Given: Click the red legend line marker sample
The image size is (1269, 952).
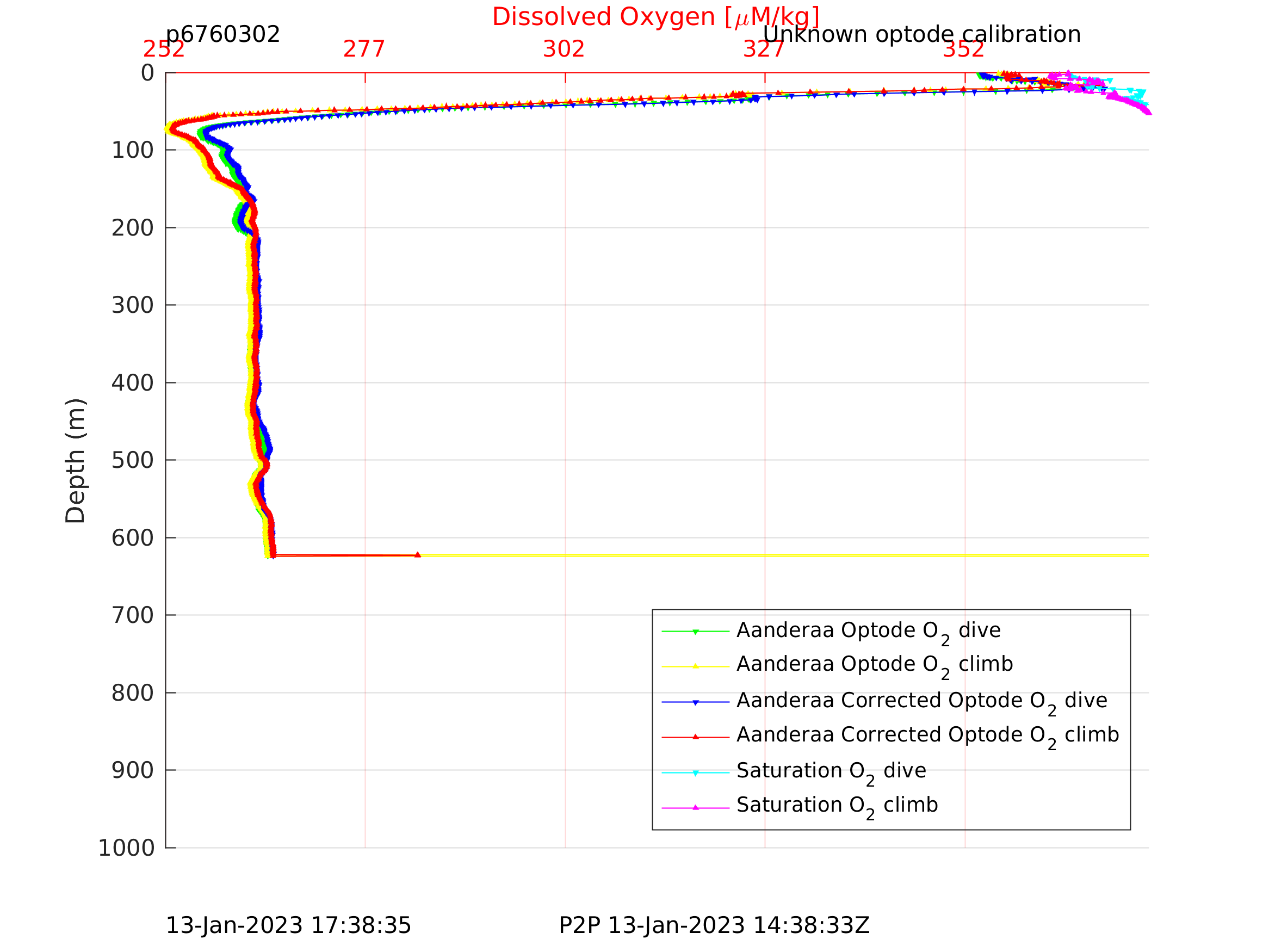Looking at the screenshot, I should click(695, 737).
